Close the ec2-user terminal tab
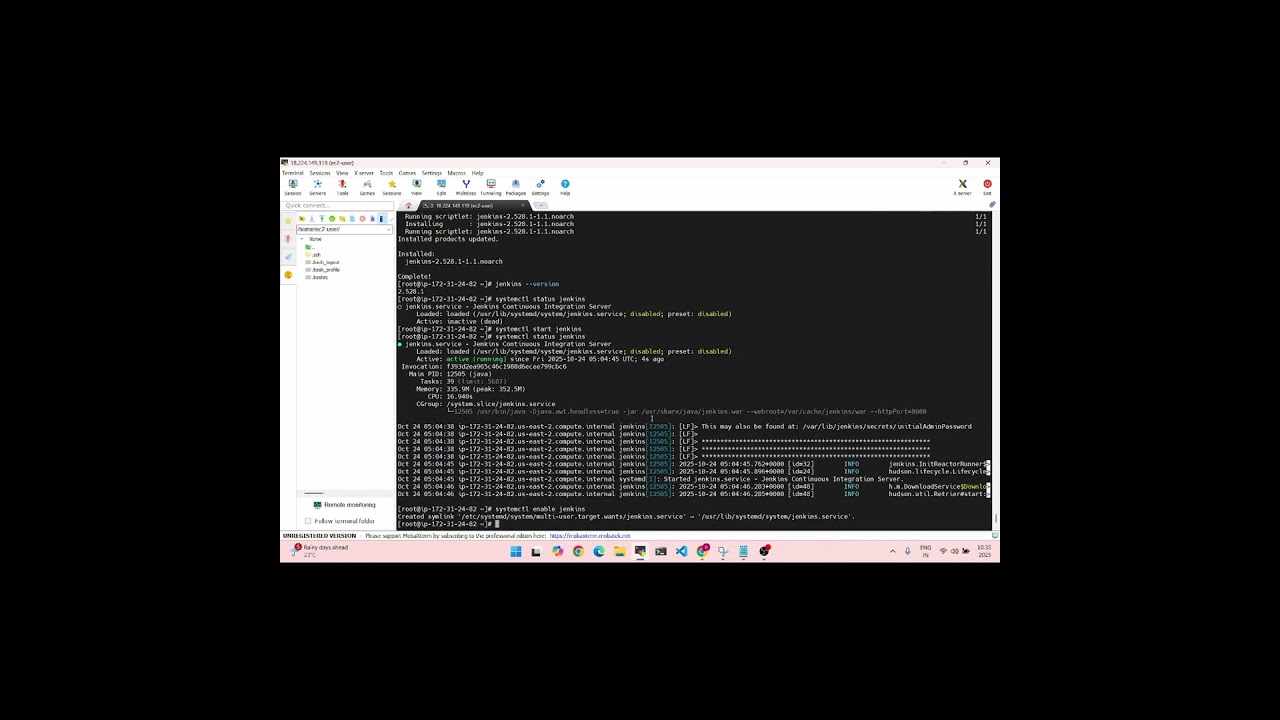The height and width of the screenshot is (720, 1280). tap(523, 205)
